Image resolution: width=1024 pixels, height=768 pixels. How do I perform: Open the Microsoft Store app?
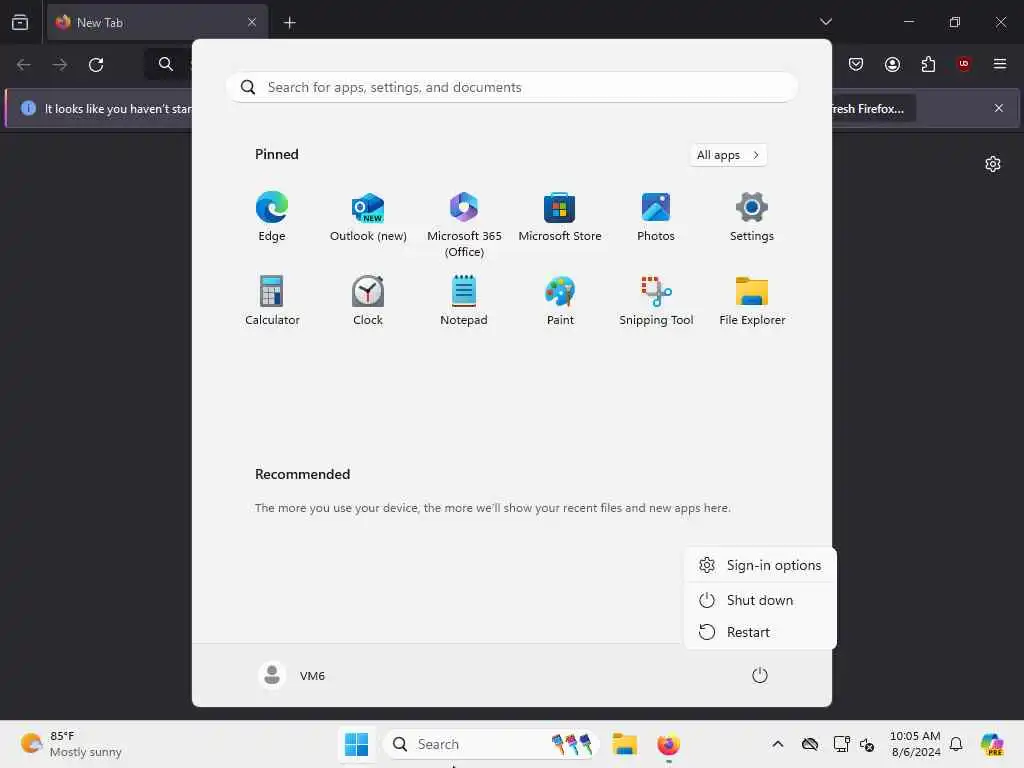tap(560, 217)
